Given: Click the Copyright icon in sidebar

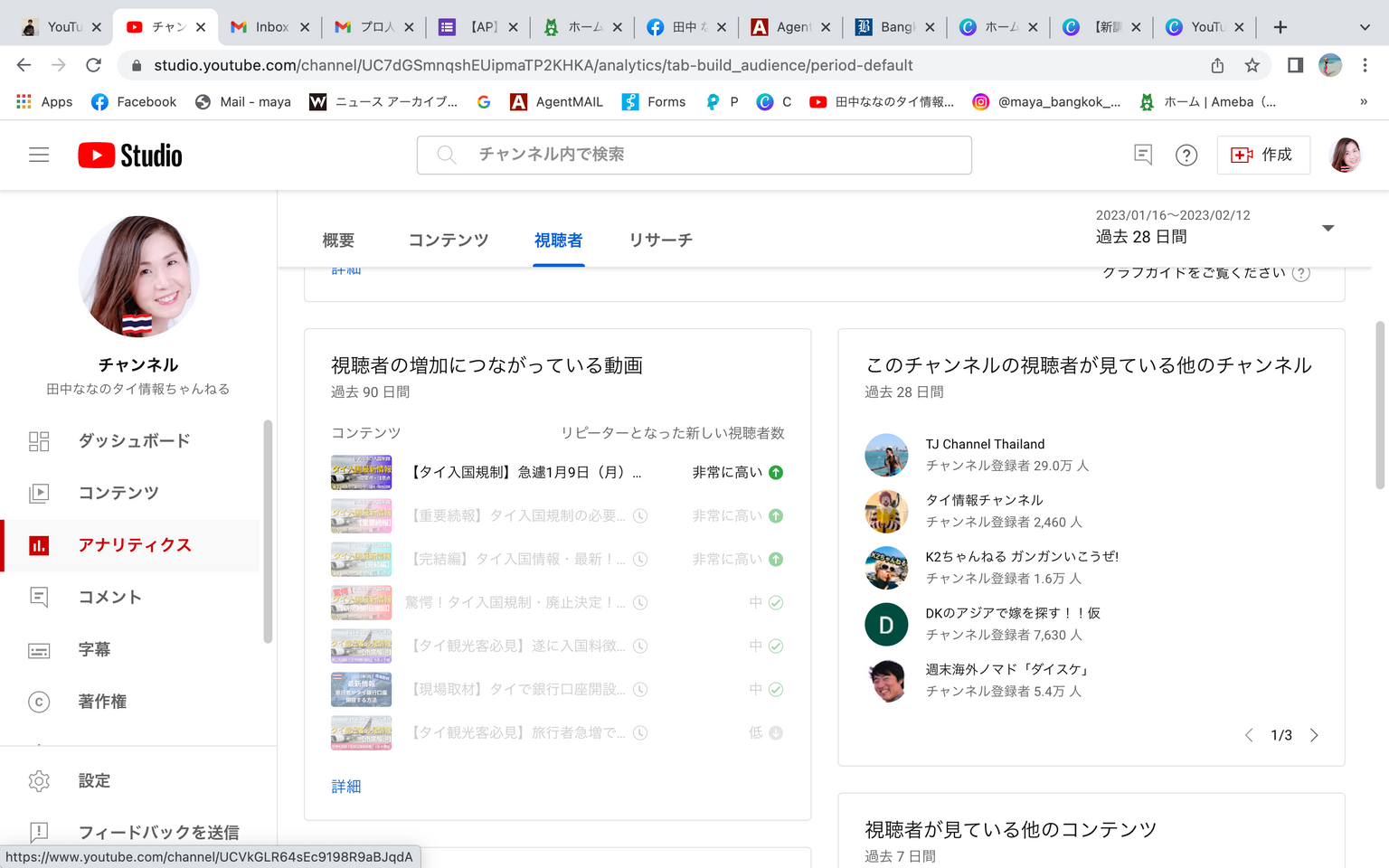Looking at the screenshot, I should 39,702.
